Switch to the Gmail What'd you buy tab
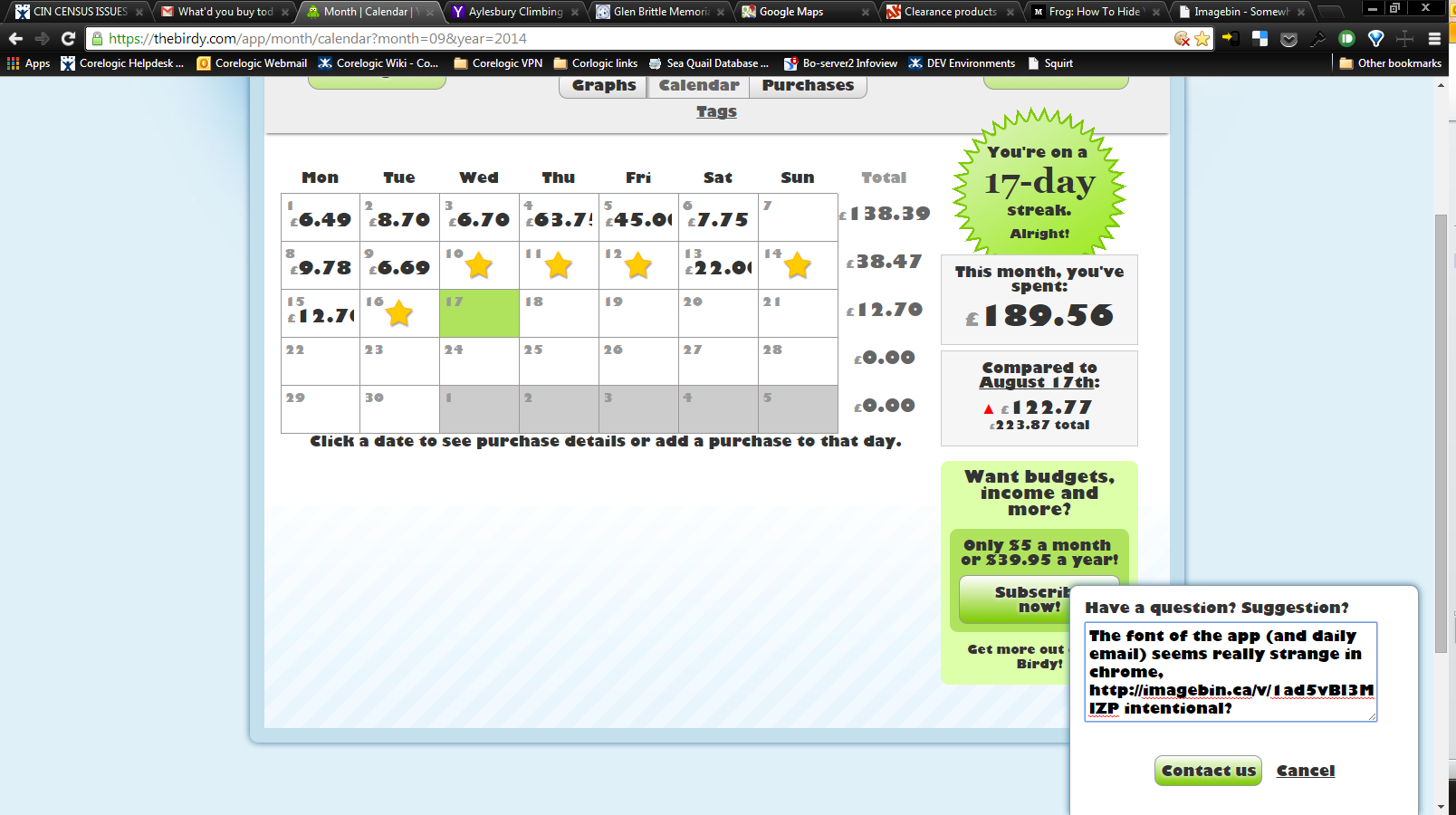The height and width of the screenshot is (815, 1456). coord(225,12)
